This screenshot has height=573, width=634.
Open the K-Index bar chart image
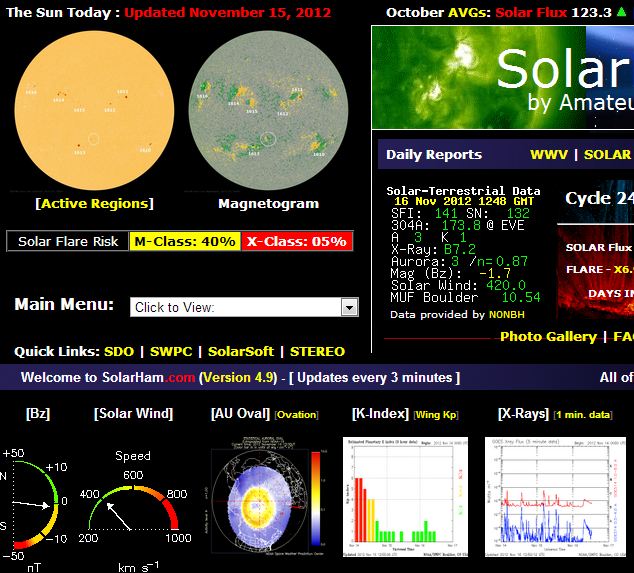[405, 497]
